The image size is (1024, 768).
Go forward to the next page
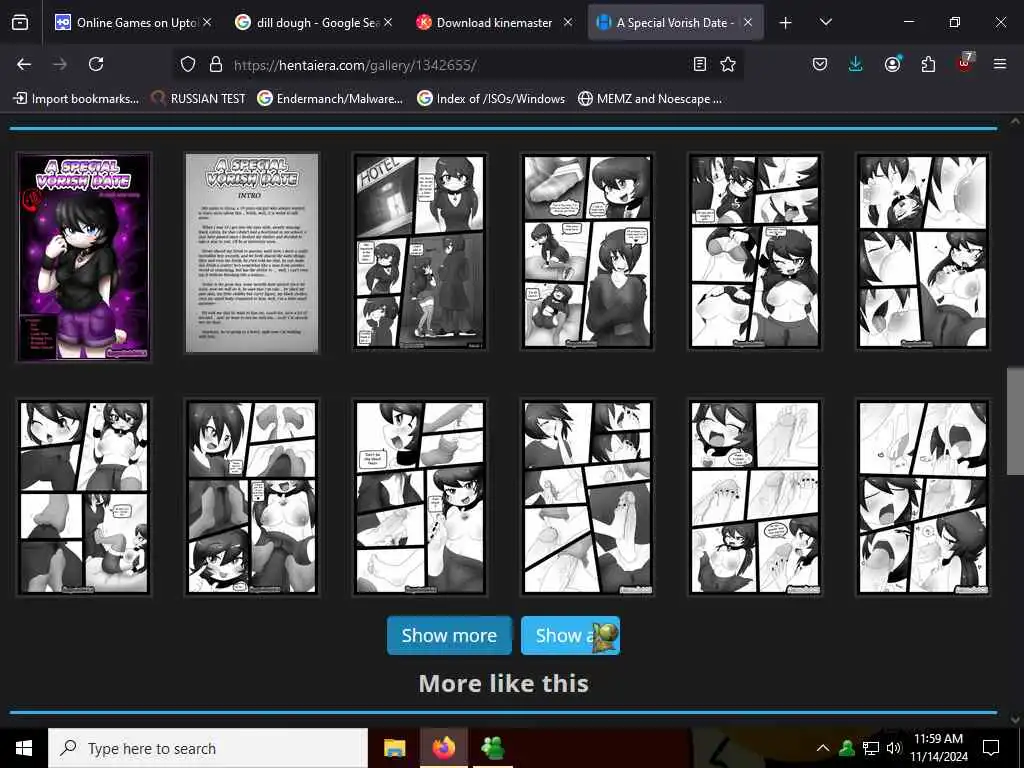(60, 64)
